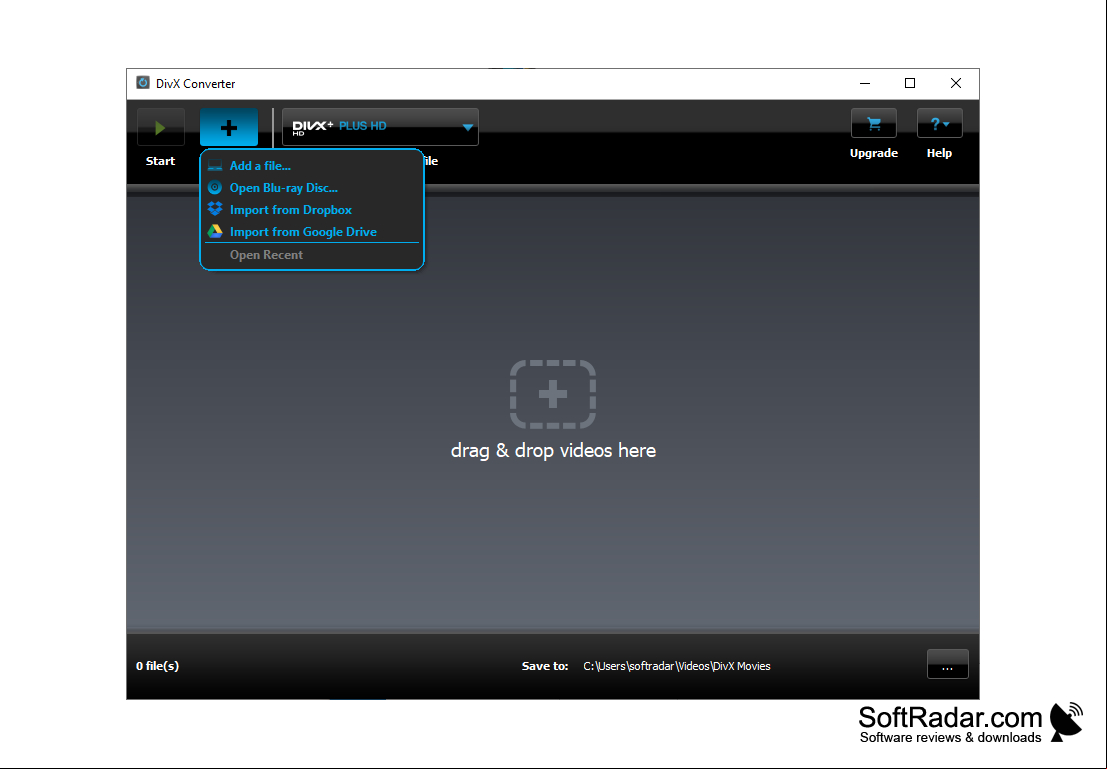Click the Blu-ray disc icon
Image resolution: width=1107 pixels, height=769 pixels.
(215, 187)
